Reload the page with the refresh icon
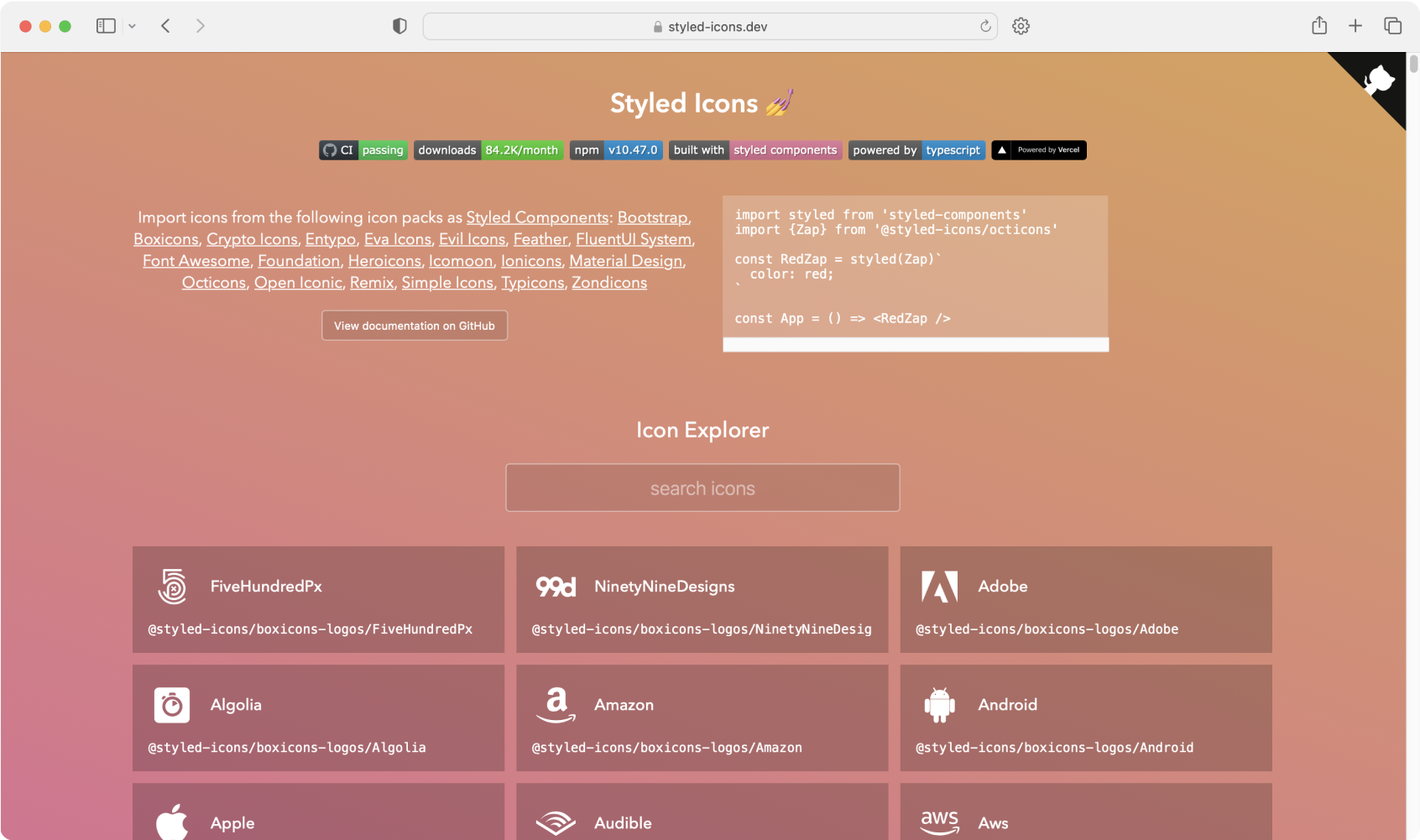This screenshot has height=840, width=1420. [x=985, y=26]
